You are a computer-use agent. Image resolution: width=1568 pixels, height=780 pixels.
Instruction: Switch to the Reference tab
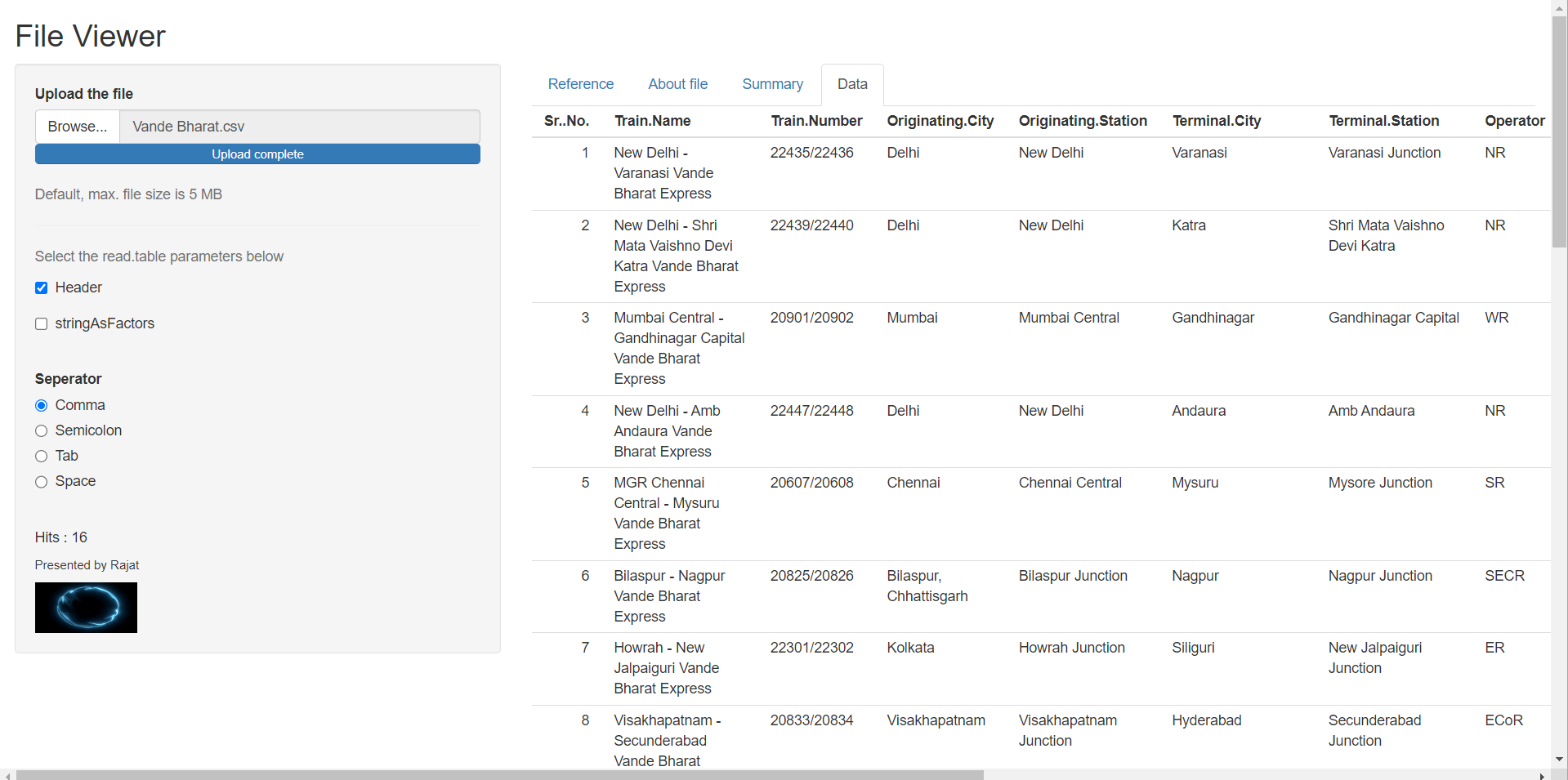580,84
